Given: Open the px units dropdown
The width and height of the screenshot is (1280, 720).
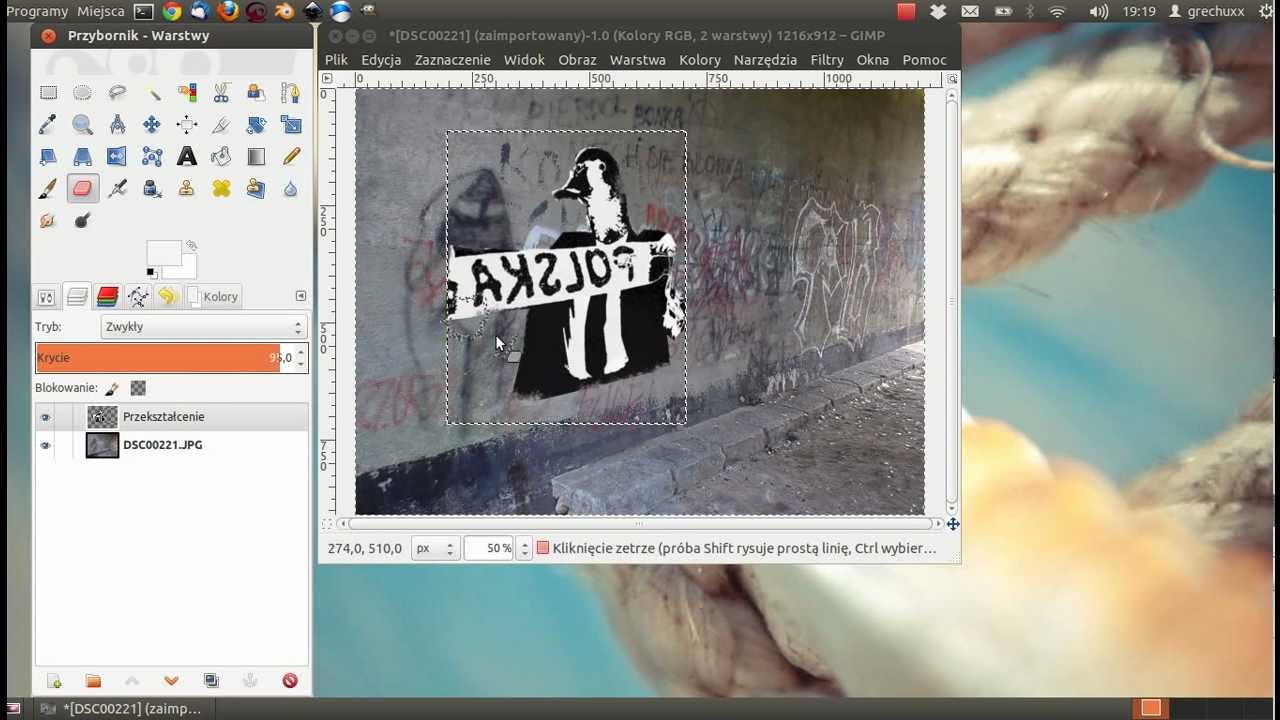Looking at the screenshot, I should tap(435, 548).
